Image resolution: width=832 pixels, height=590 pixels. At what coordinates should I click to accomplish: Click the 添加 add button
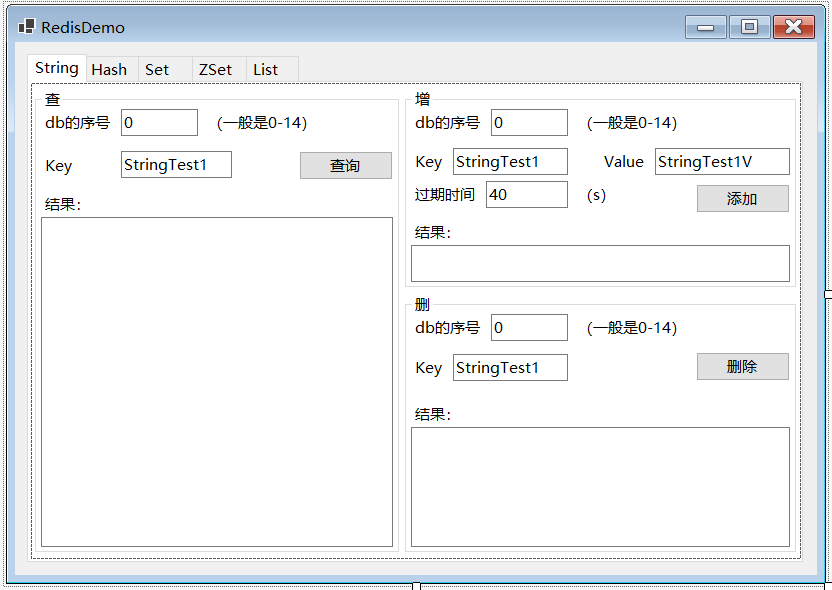coord(743,198)
